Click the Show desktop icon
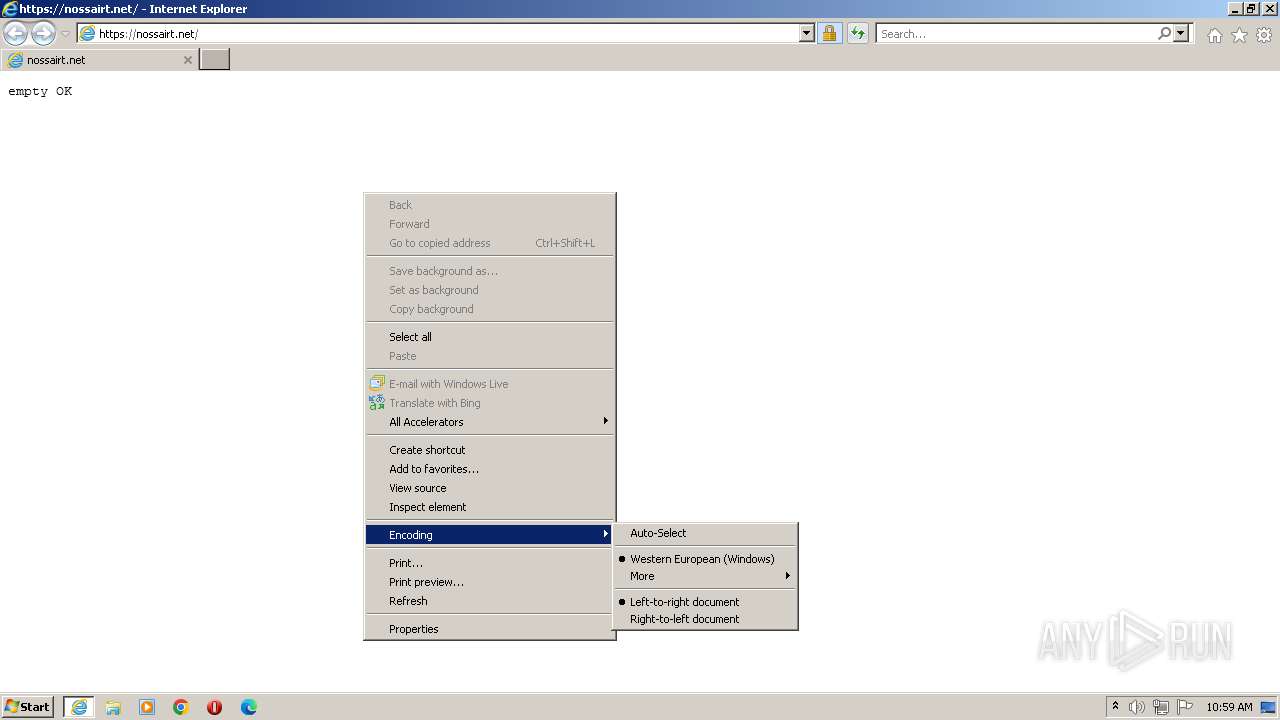1280x720 pixels. [x=1269, y=707]
